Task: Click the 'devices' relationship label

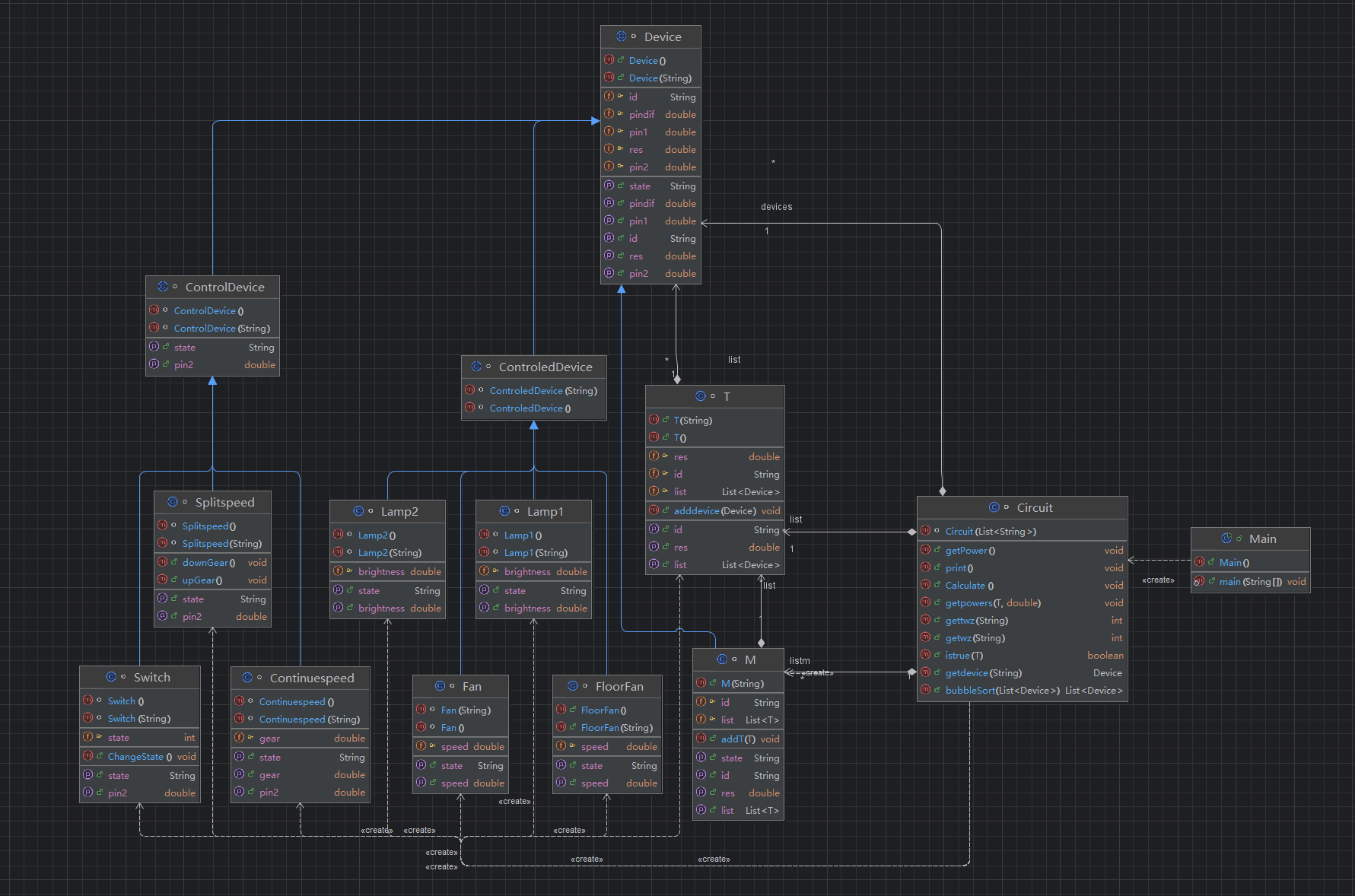Action: tap(777, 207)
